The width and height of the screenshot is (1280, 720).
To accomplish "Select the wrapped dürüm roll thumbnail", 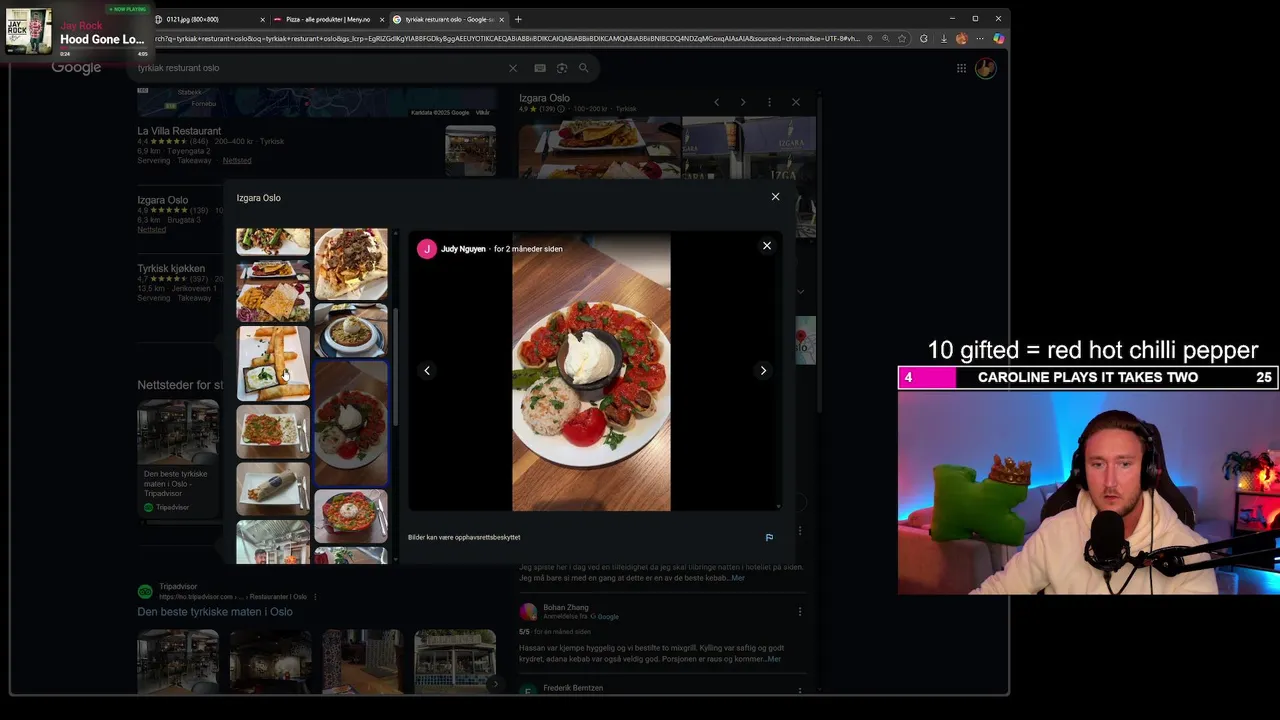I will coord(273,489).
